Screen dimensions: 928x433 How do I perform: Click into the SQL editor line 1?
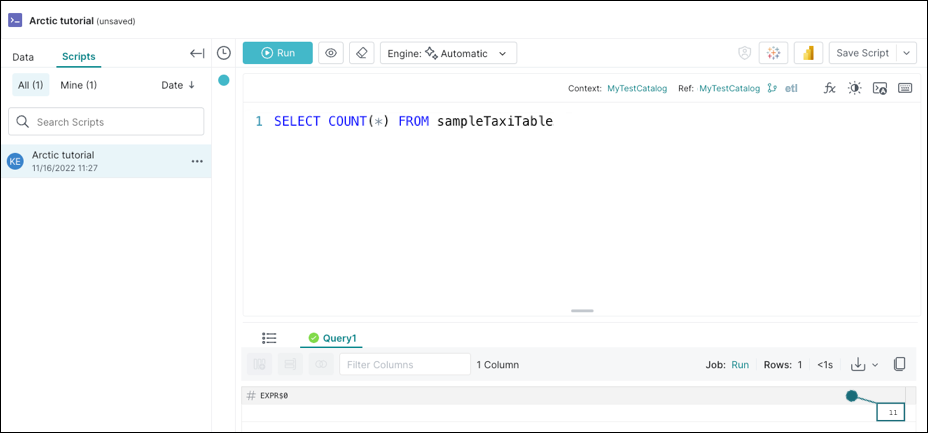pyautogui.click(x=413, y=122)
